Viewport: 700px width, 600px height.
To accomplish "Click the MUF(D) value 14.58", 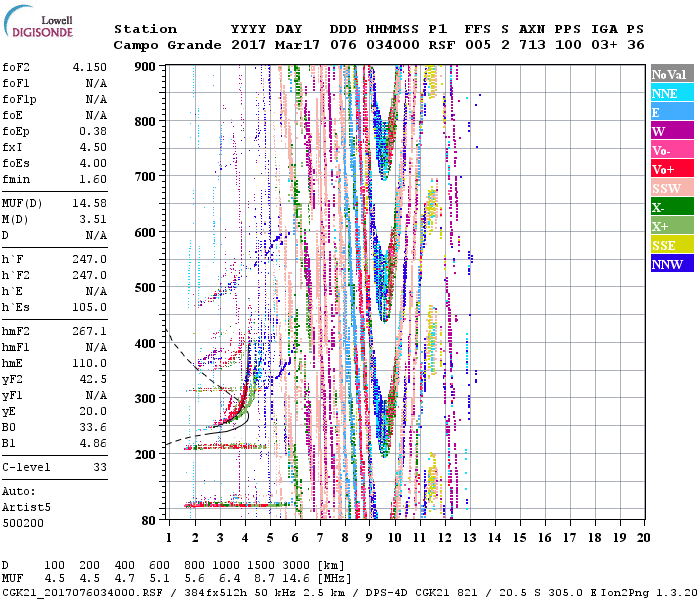I will click(90, 204).
